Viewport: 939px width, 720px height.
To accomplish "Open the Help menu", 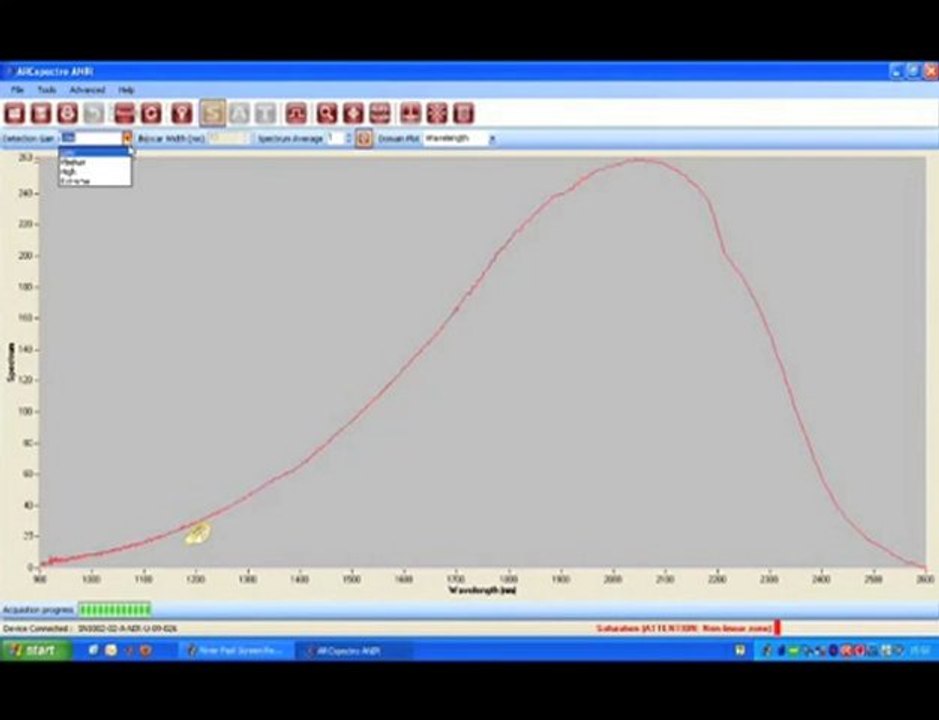I will point(126,90).
